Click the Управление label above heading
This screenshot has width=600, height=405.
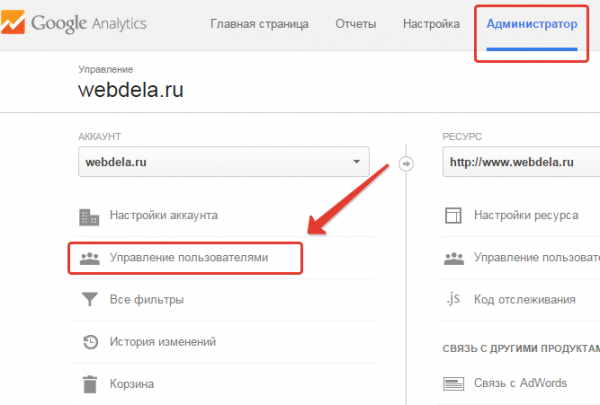106,69
